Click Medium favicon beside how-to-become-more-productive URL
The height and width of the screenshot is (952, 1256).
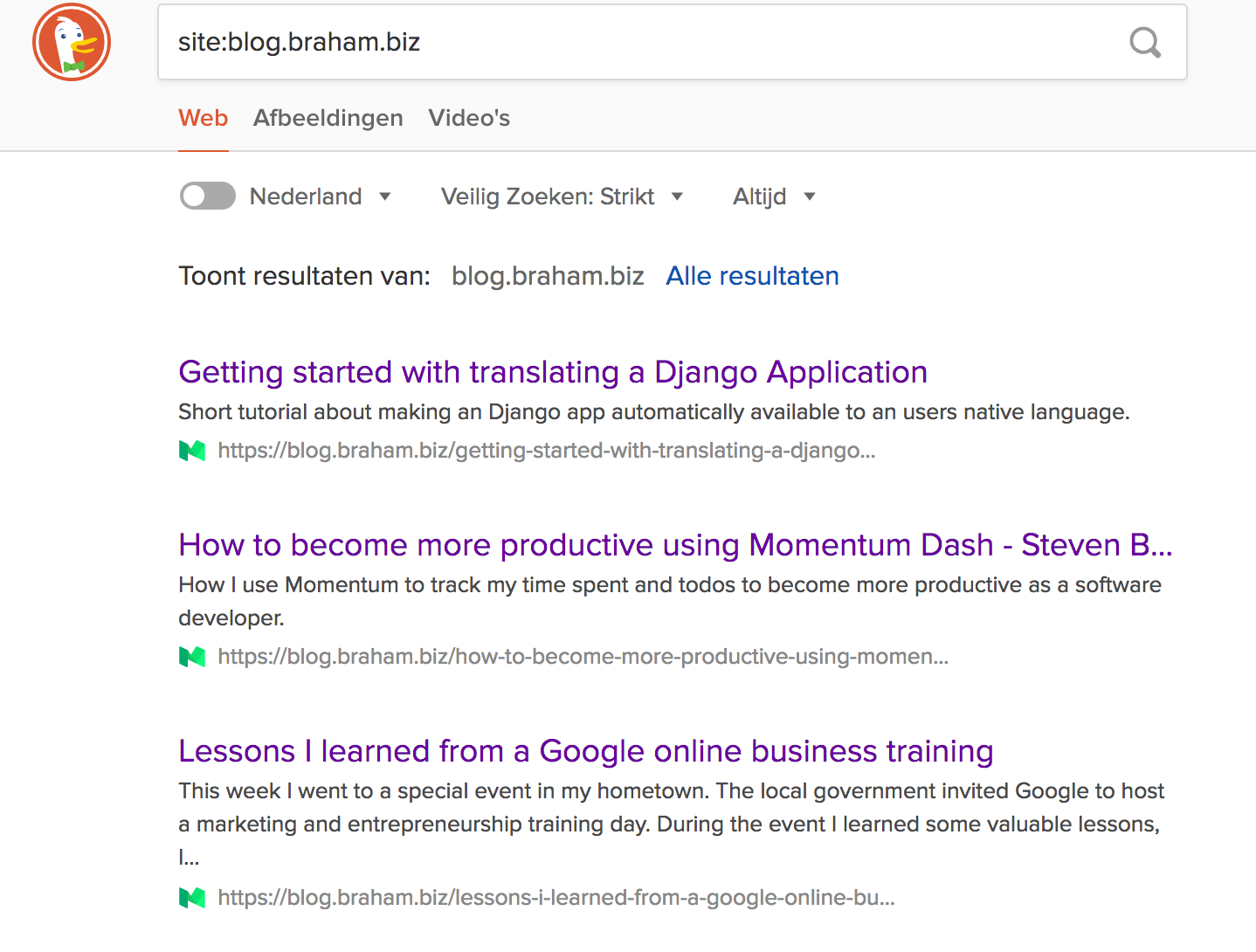coord(192,657)
